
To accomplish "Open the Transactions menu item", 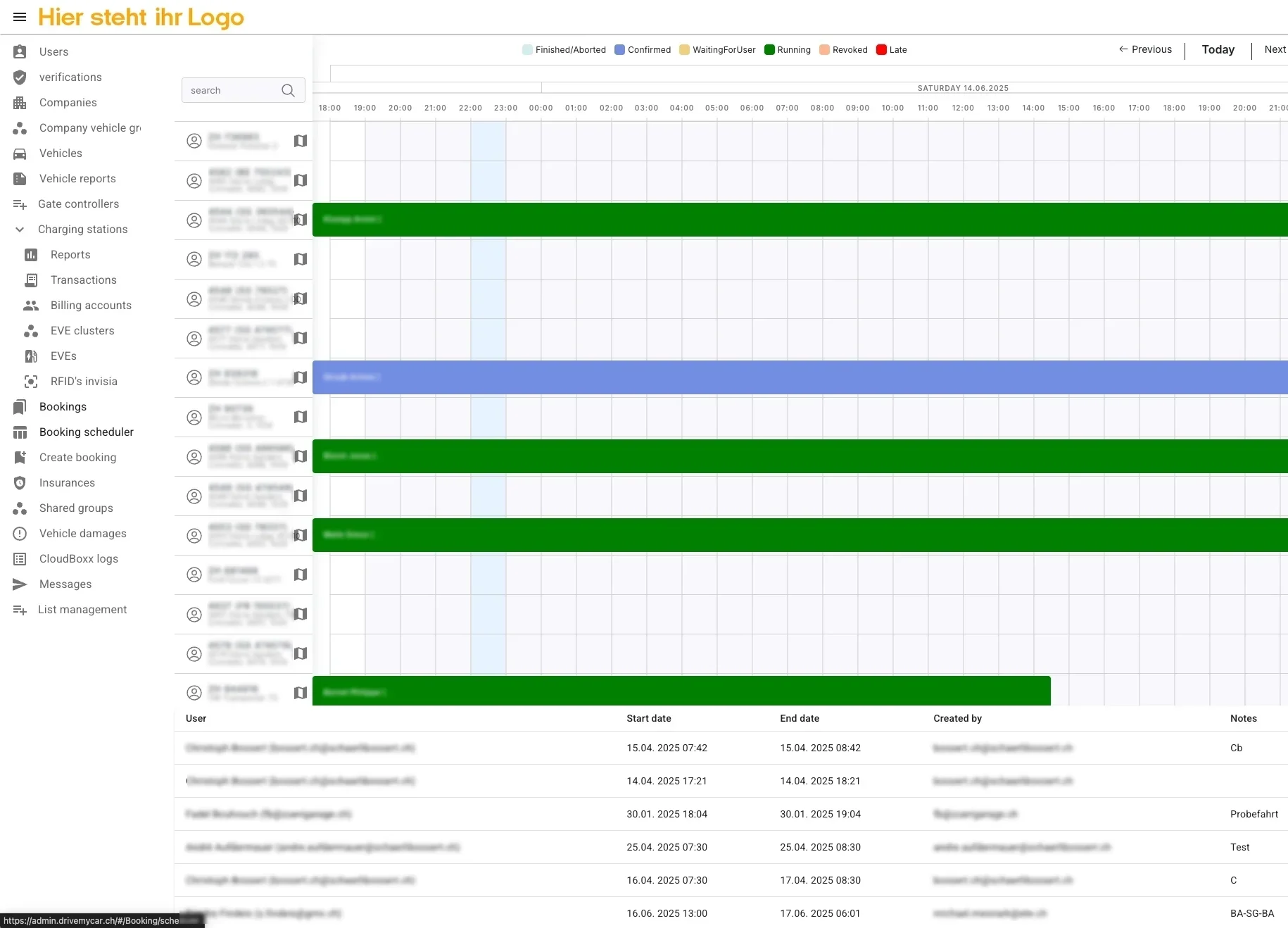I will [x=83, y=280].
